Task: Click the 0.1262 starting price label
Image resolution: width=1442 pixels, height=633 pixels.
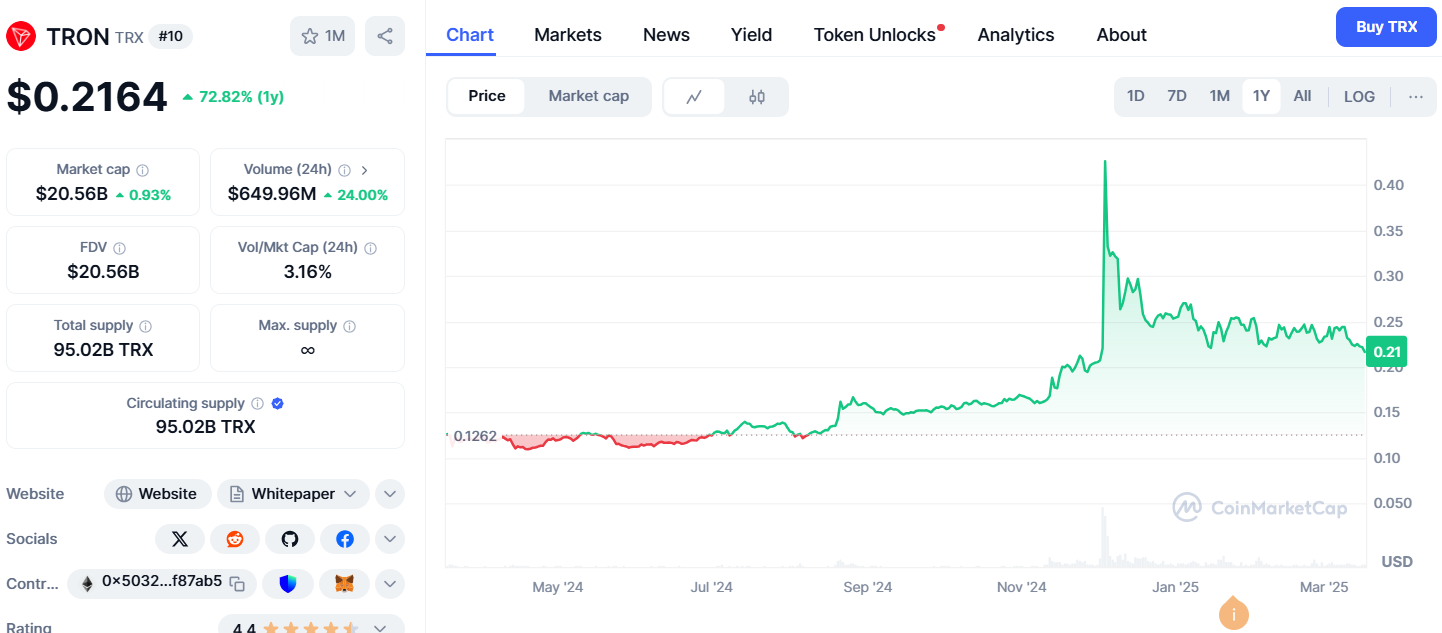Action: 475,436
